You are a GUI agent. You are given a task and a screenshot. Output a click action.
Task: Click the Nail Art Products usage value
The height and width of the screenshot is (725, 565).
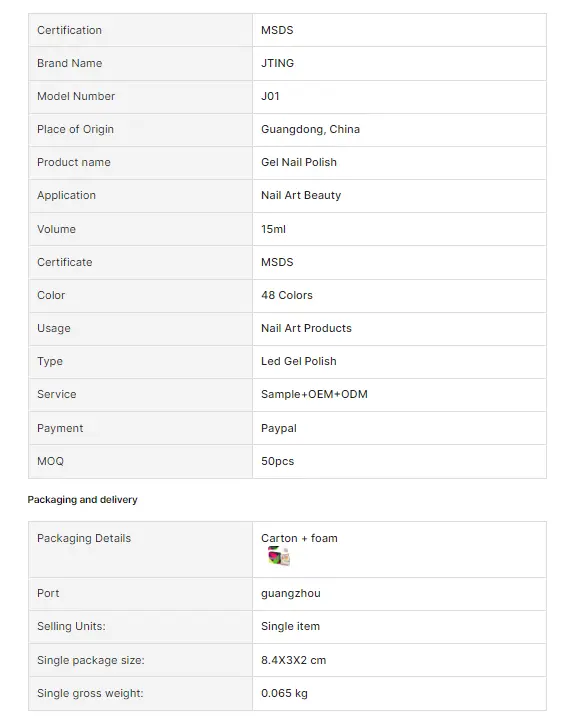[x=306, y=328]
